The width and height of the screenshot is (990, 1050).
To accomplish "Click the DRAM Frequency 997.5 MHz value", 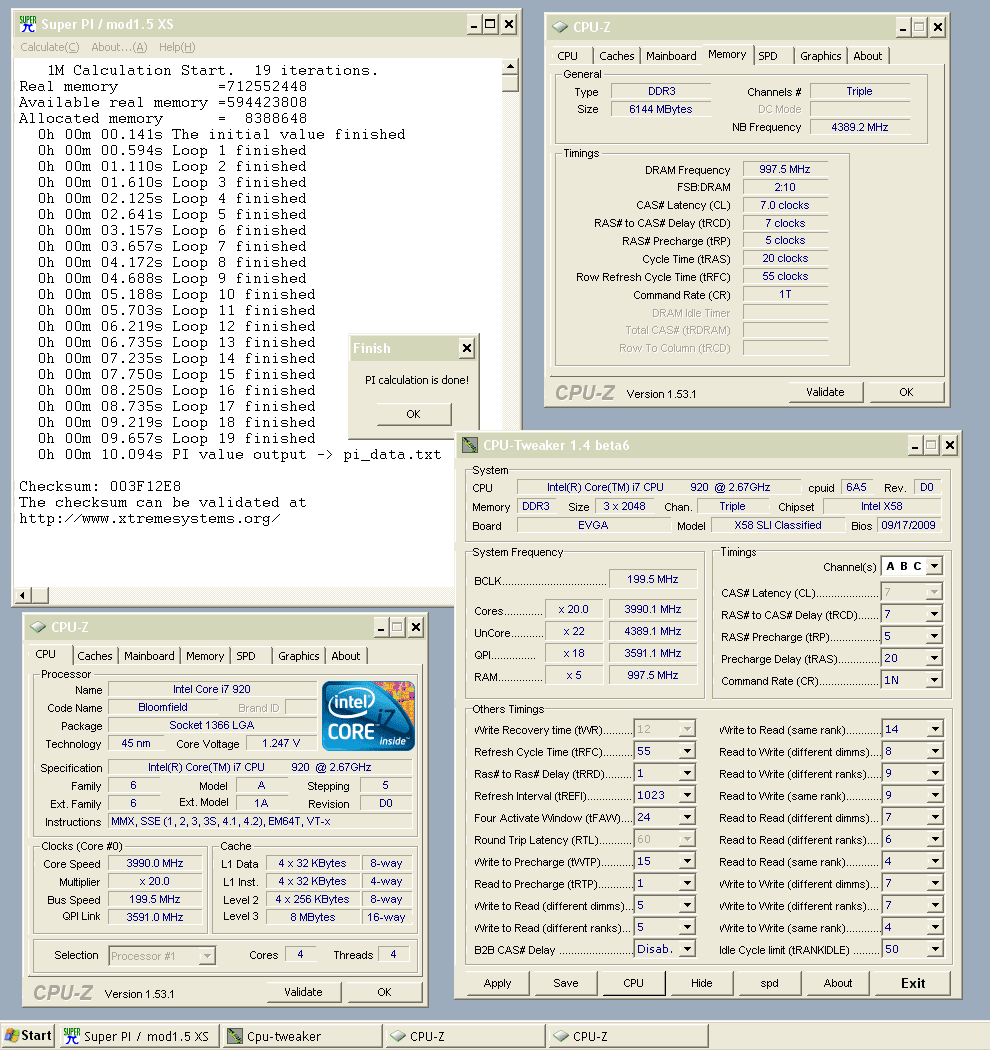I will 785,169.
